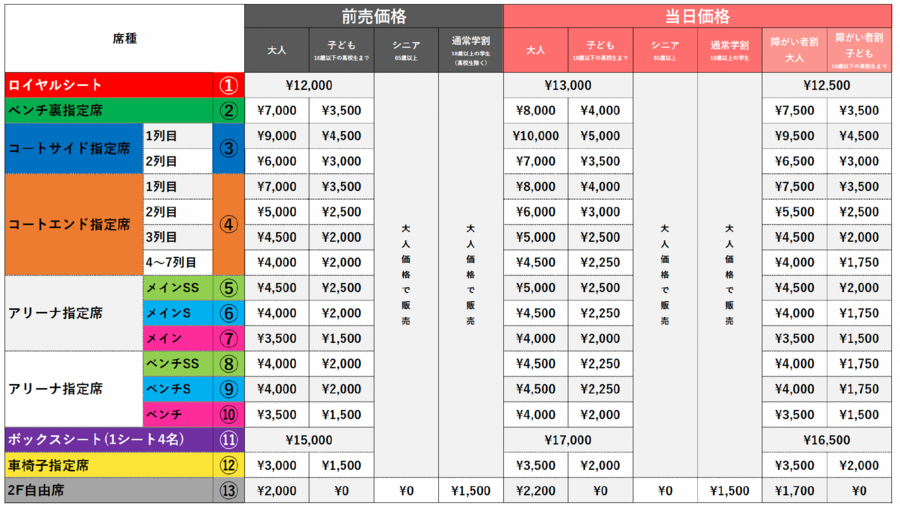Screen dimensions: 900x510
Task: Click the circled number 5 for メインSS
Action: point(229,288)
